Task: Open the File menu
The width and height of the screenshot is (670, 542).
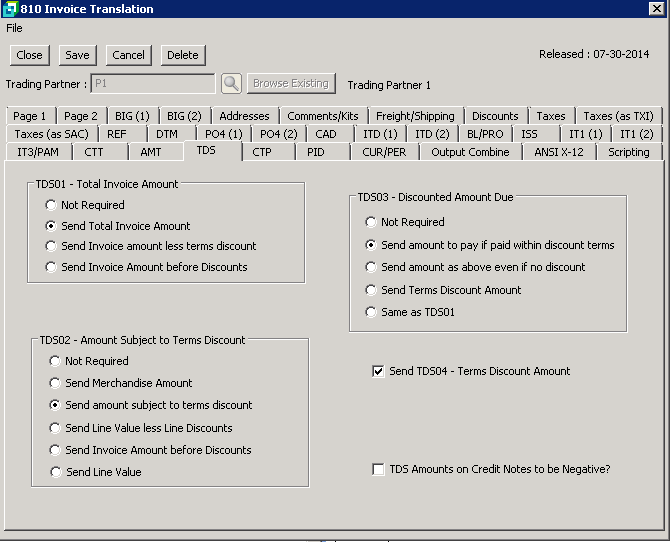Action: point(14,28)
